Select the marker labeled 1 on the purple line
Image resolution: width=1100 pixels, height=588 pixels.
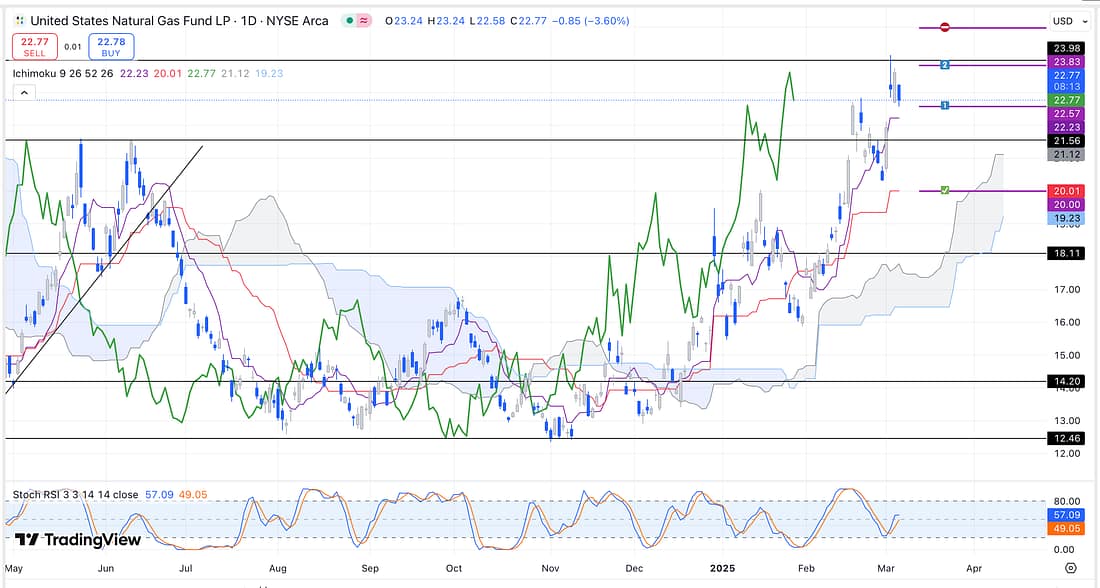coord(944,106)
